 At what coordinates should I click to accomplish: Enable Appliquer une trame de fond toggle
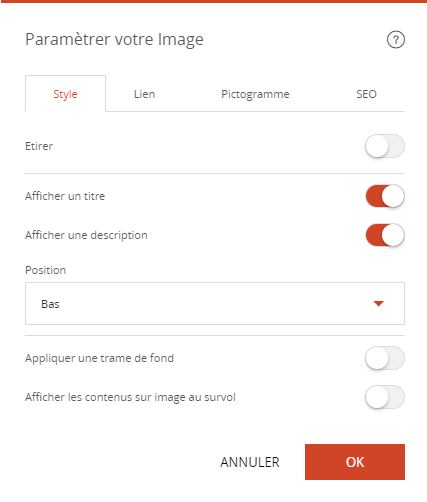(385, 358)
